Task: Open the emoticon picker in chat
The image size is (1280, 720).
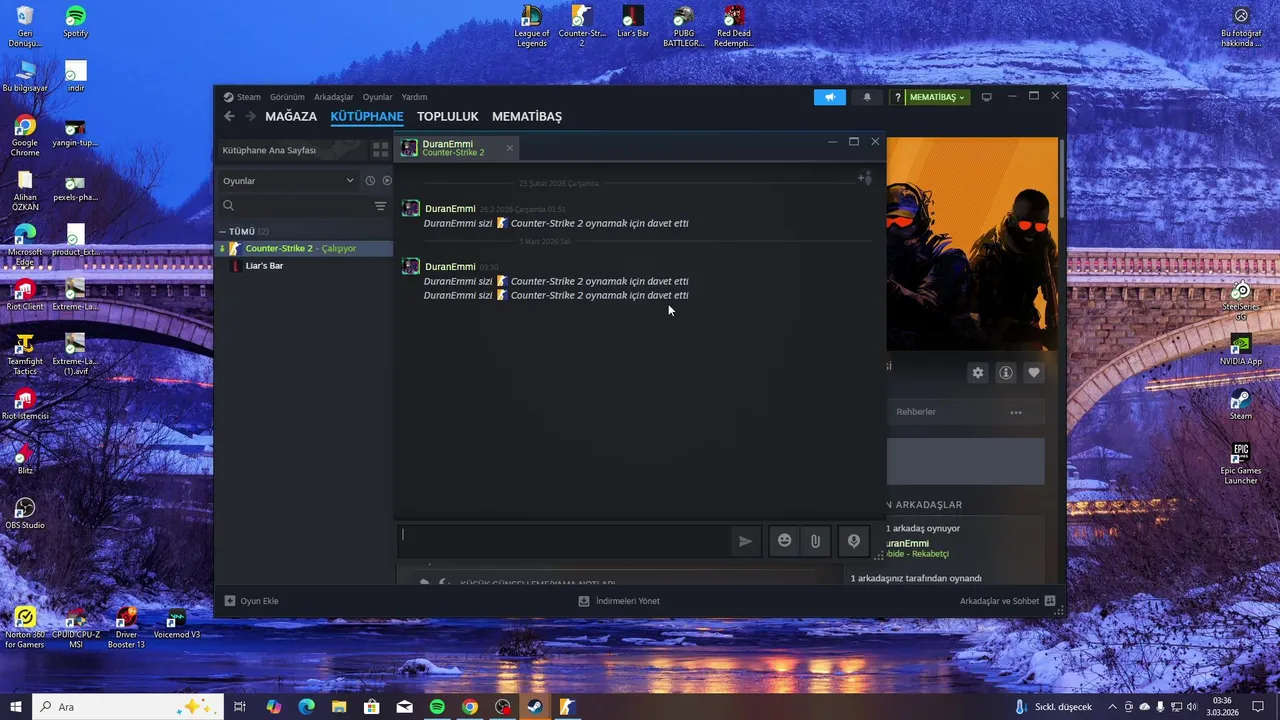Action: [784, 541]
